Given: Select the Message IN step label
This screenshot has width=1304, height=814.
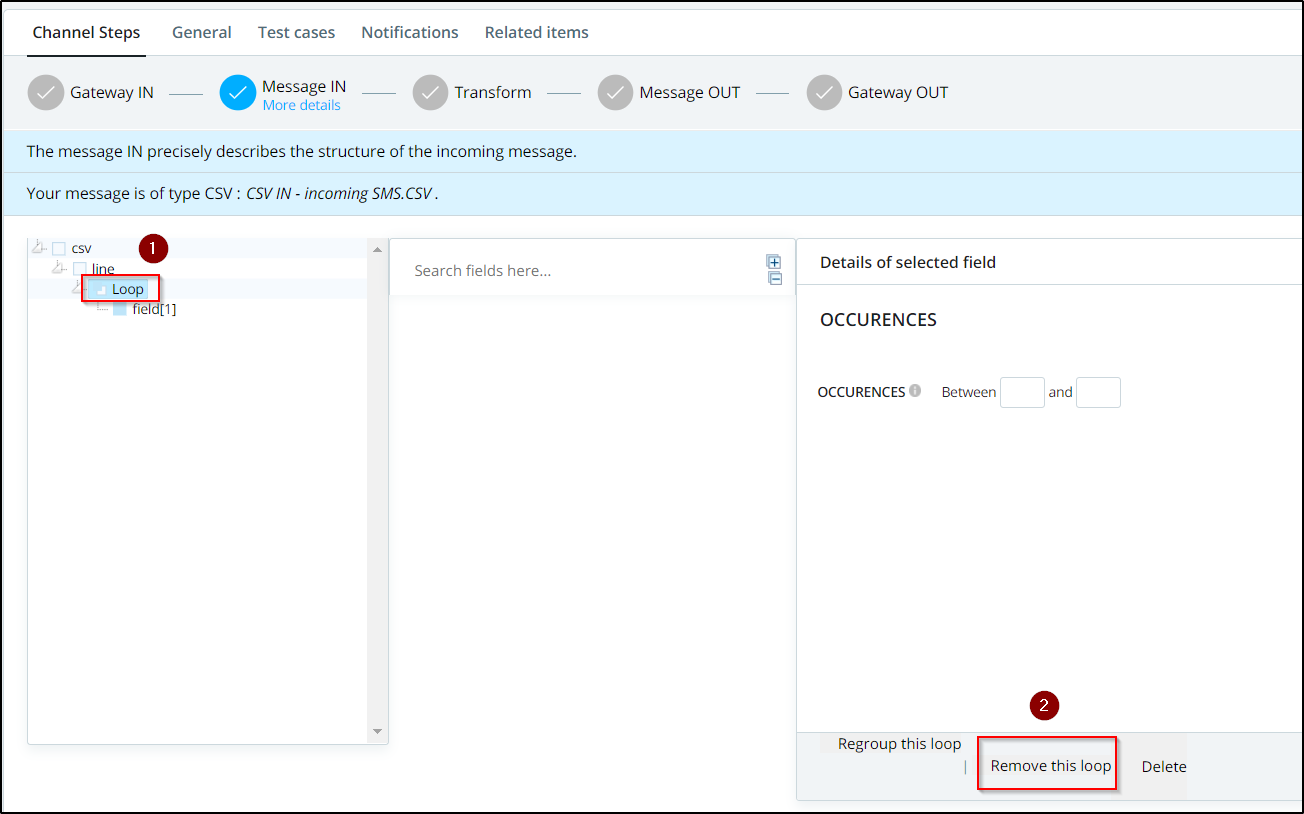Looking at the screenshot, I should click(x=304, y=87).
